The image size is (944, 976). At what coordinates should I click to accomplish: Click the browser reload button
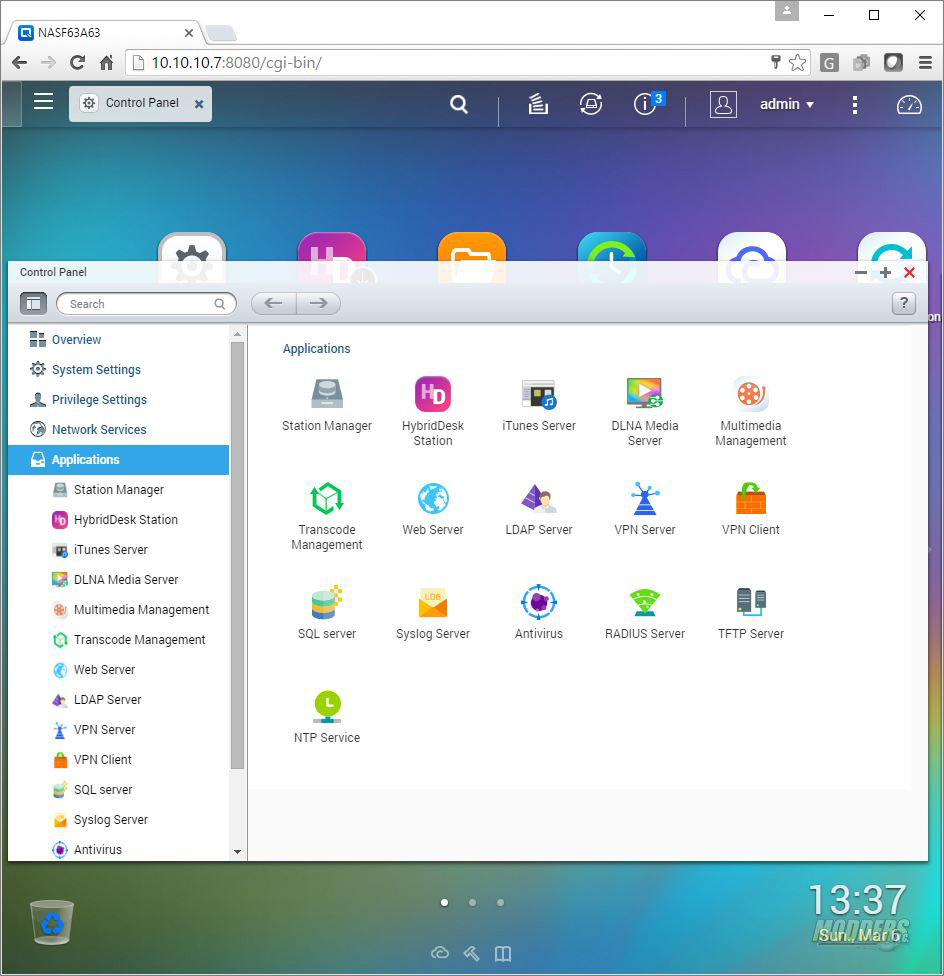click(x=77, y=62)
